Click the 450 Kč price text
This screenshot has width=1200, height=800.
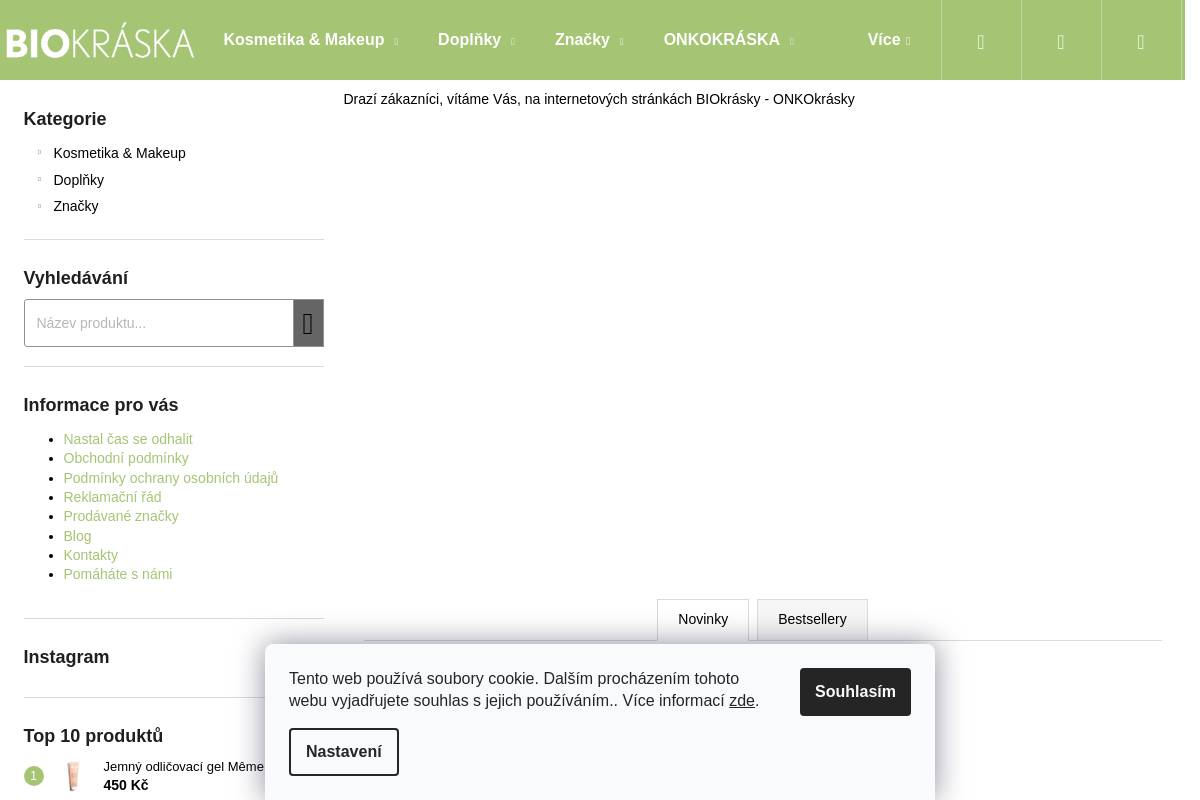126,785
